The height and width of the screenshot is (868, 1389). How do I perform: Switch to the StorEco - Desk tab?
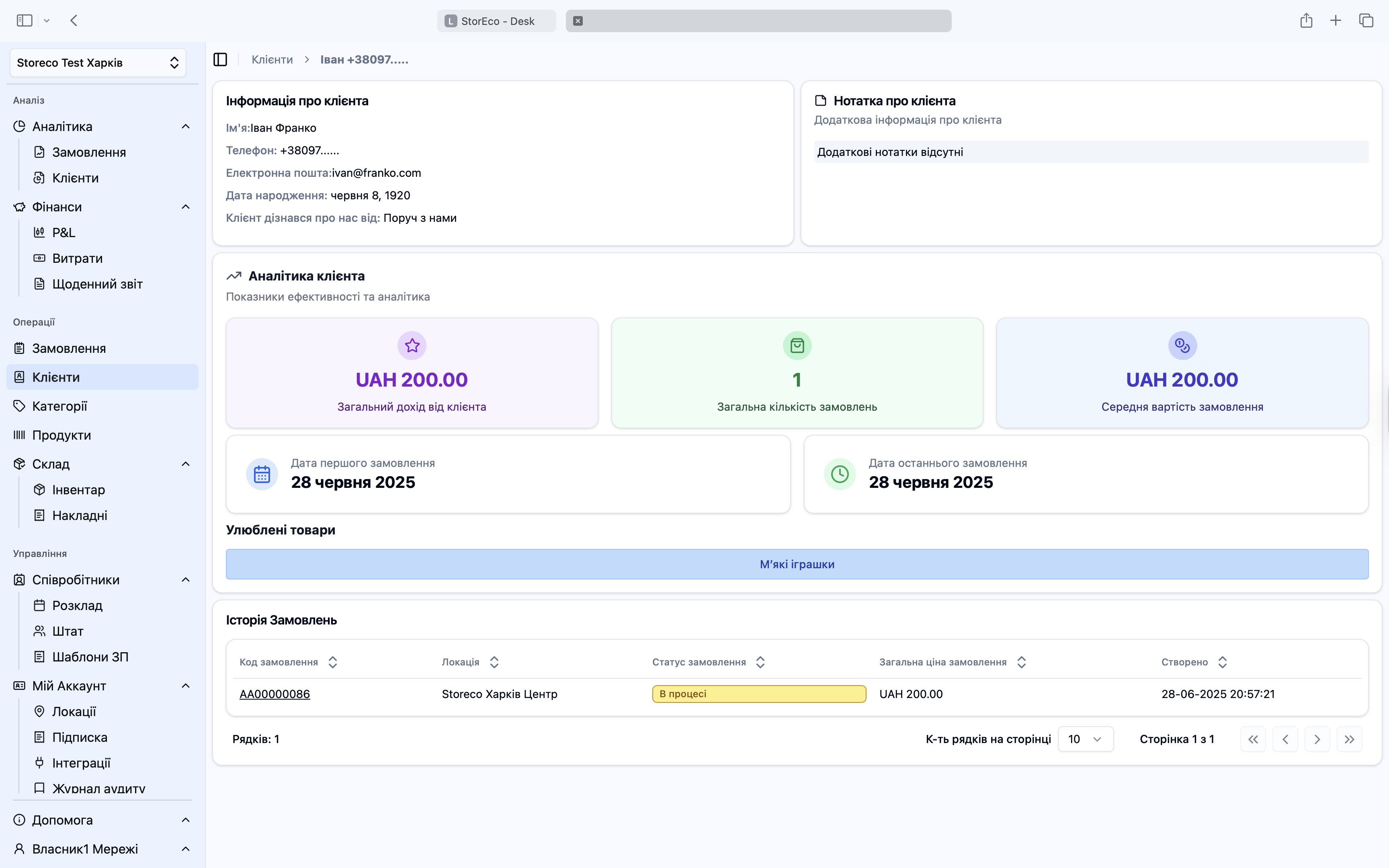(496, 21)
